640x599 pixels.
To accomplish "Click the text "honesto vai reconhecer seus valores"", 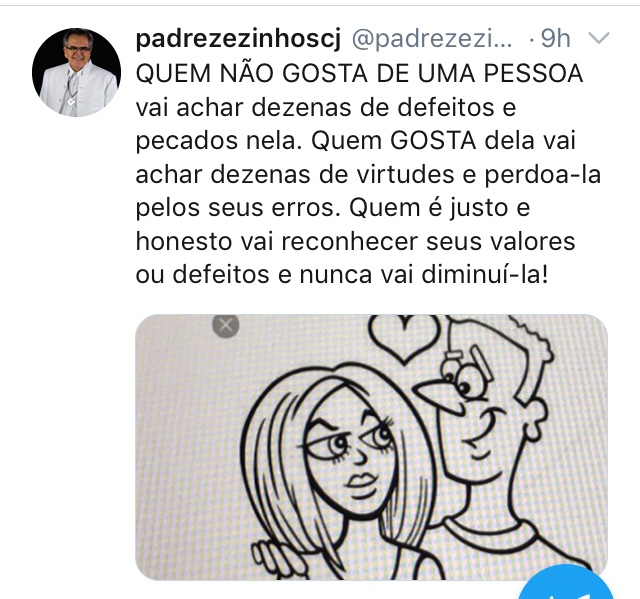I will point(356,241).
